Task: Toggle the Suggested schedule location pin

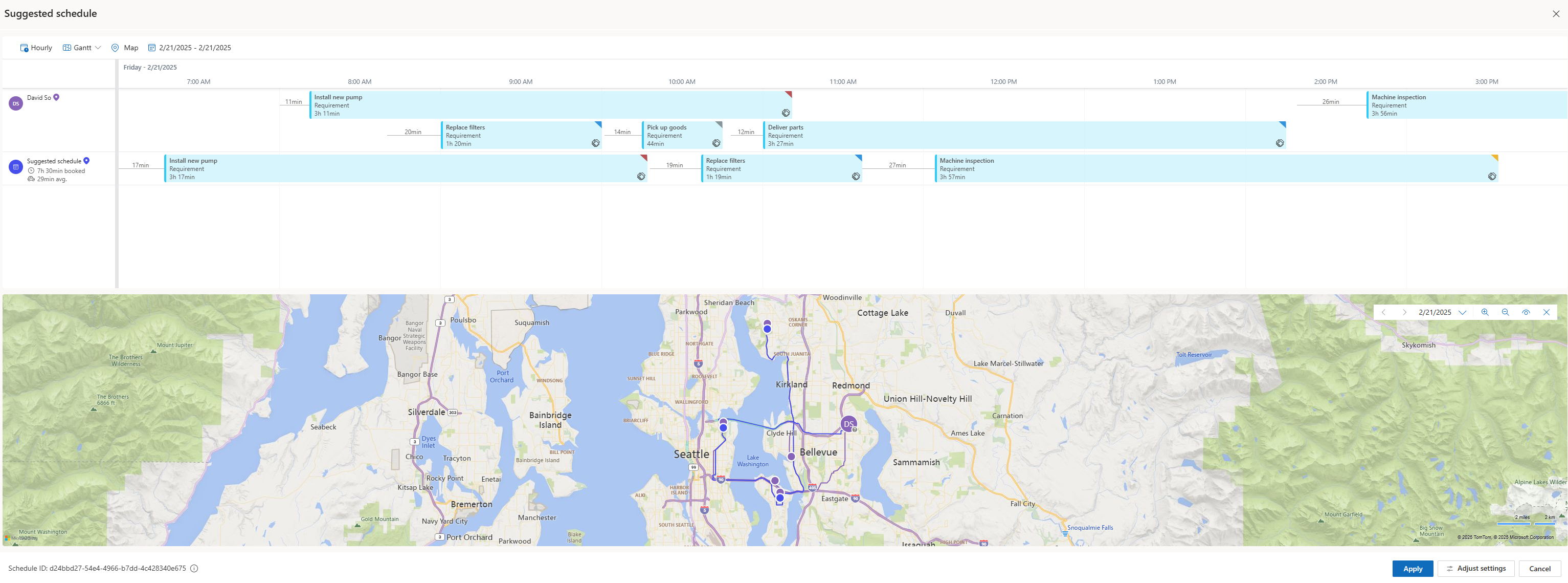Action: point(86,161)
